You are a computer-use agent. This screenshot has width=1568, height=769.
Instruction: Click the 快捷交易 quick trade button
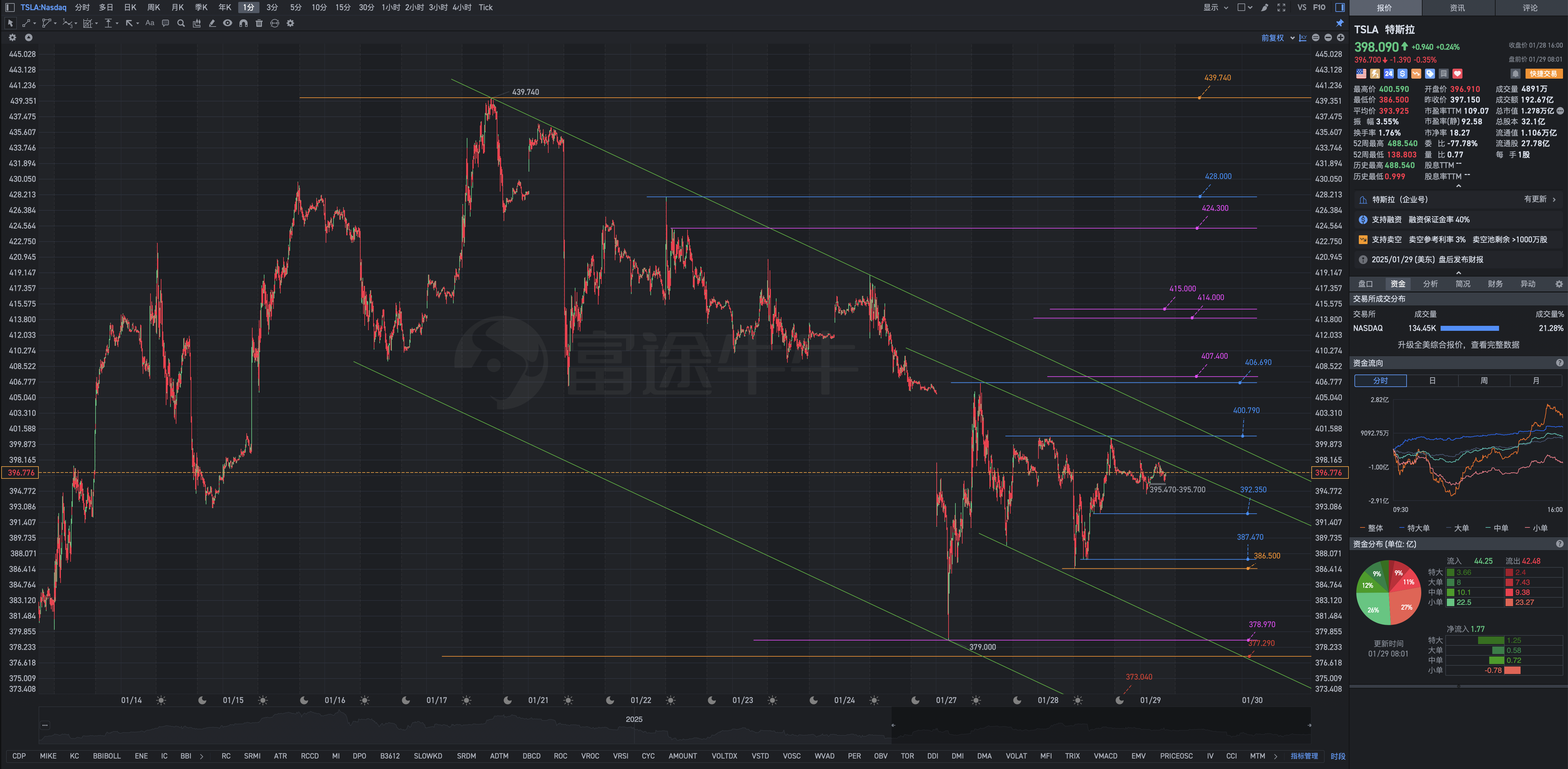1544,74
